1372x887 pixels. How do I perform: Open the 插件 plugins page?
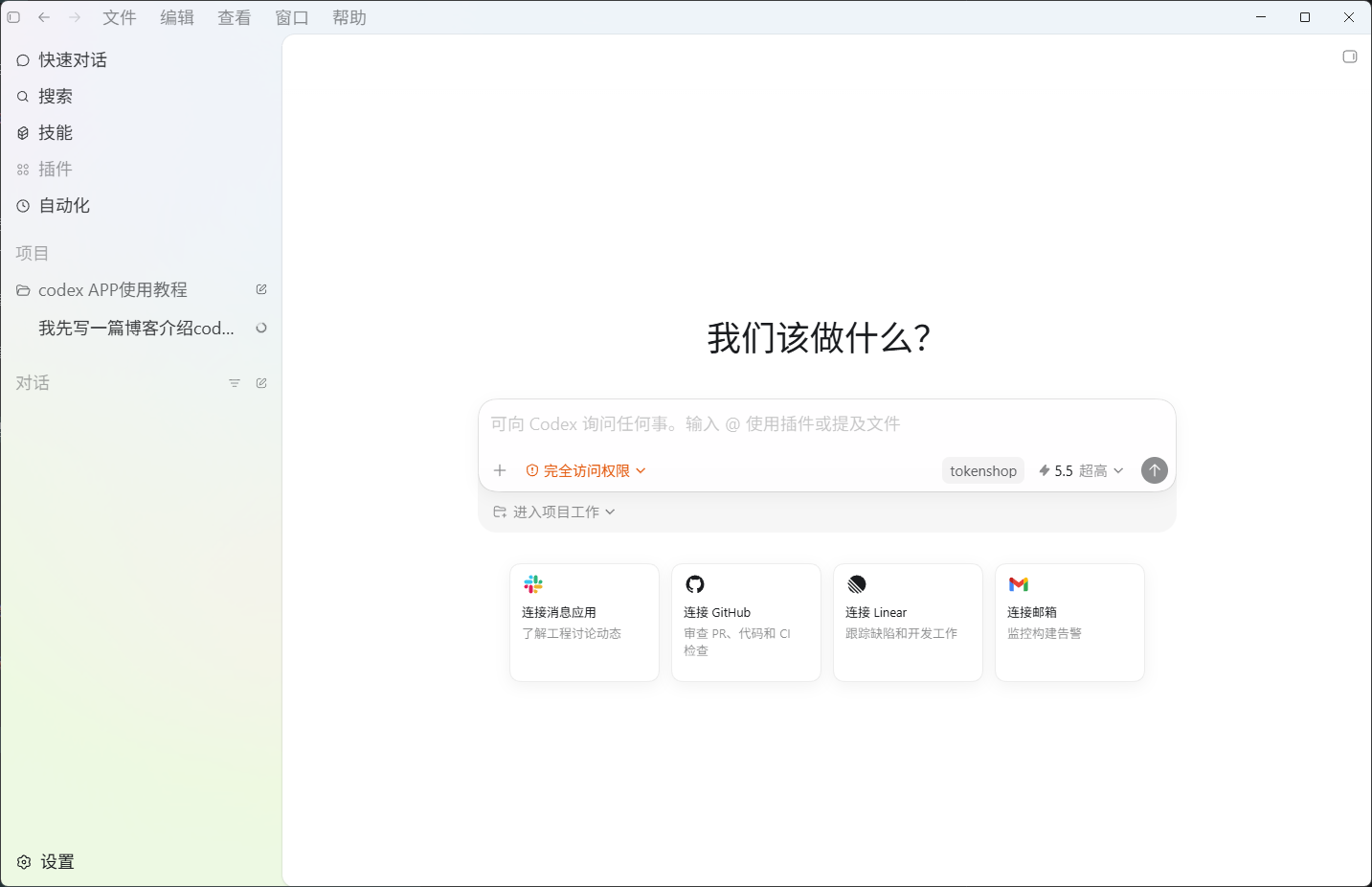point(141,169)
